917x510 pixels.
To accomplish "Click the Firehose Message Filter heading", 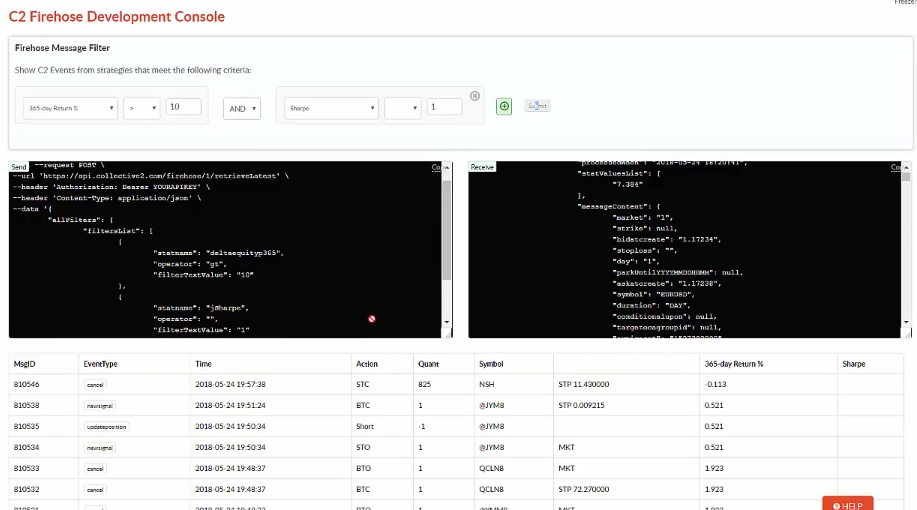I will click(x=62, y=48).
